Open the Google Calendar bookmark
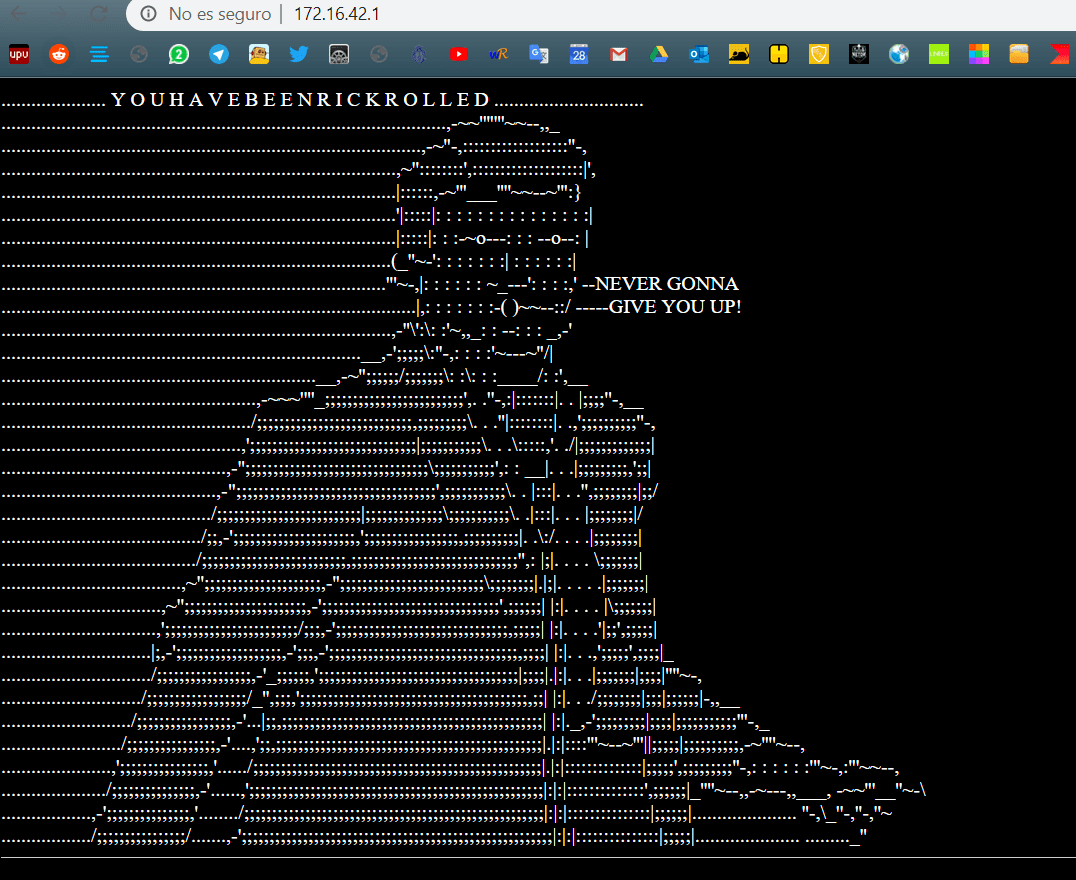This screenshot has height=880, width=1076. 578,54
